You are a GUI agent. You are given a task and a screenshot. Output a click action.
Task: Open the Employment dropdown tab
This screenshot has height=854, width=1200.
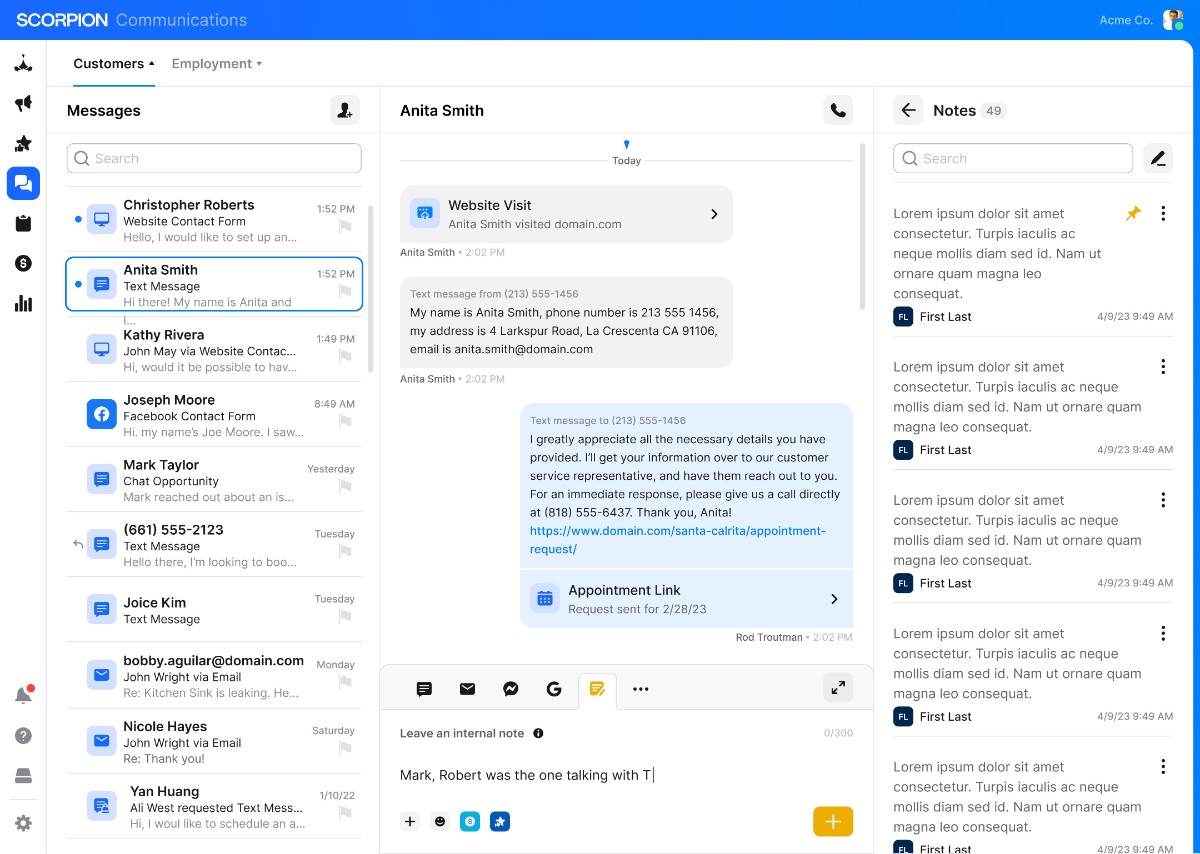pos(217,64)
